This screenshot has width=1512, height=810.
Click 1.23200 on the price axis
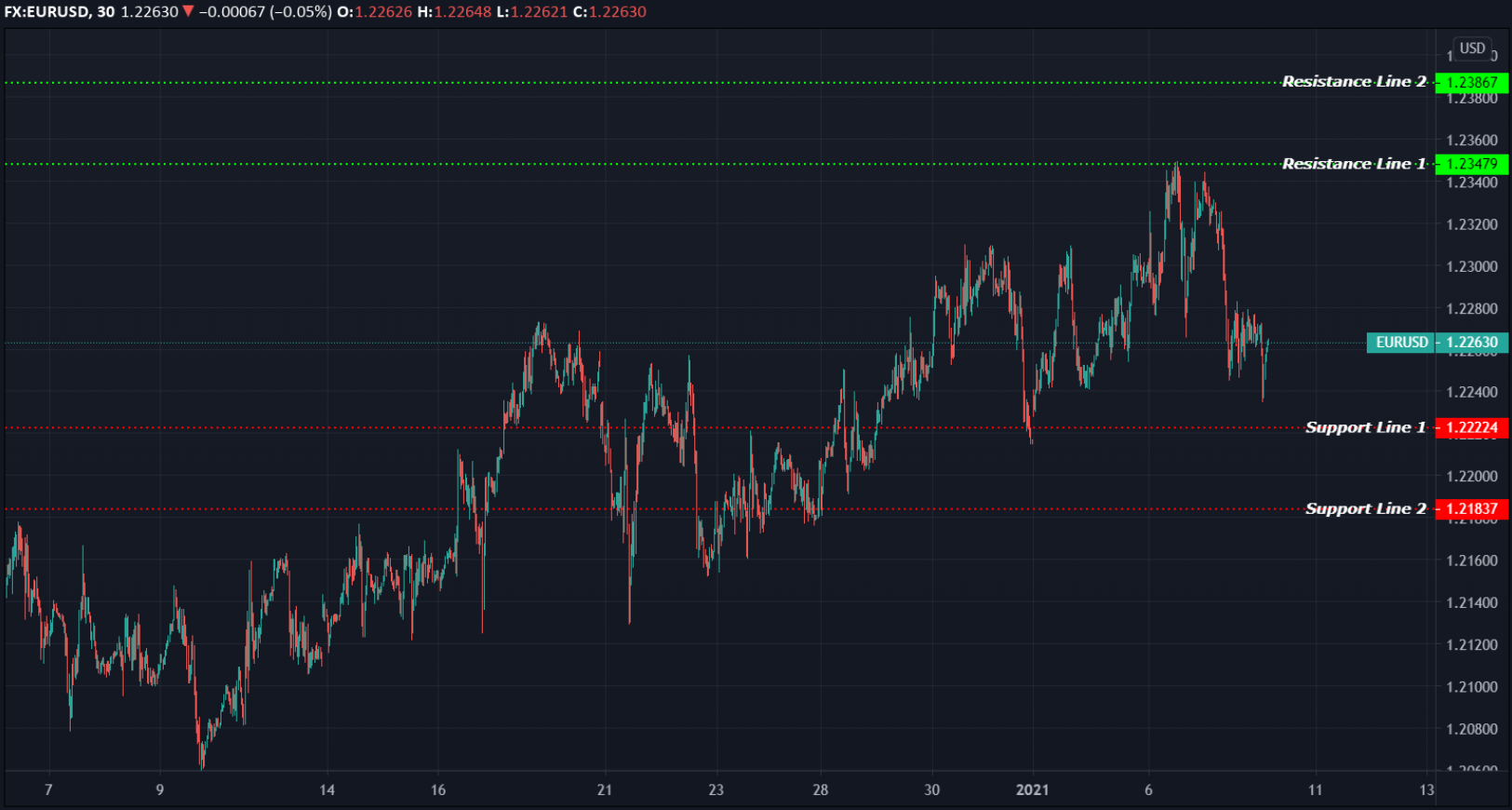click(x=1472, y=224)
